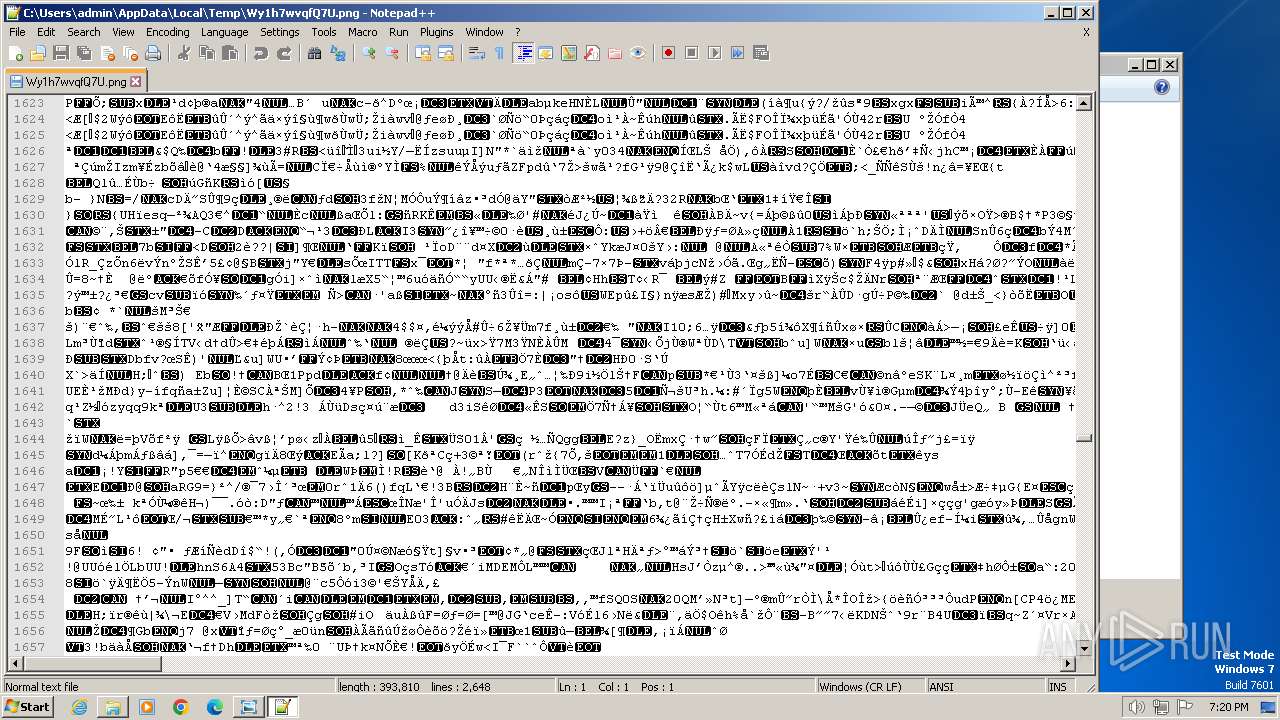The image size is (1280, 720).
Task: Open the Tools menu
Action: point(324,32)
